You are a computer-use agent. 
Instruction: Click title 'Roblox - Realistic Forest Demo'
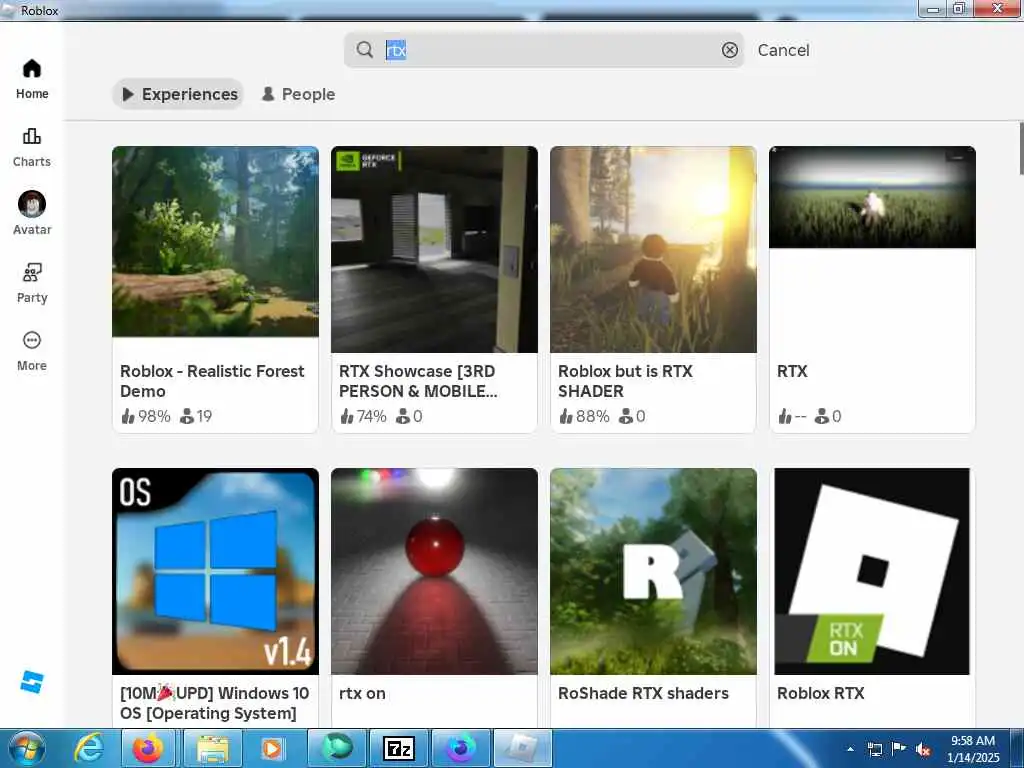coord(212,381)
